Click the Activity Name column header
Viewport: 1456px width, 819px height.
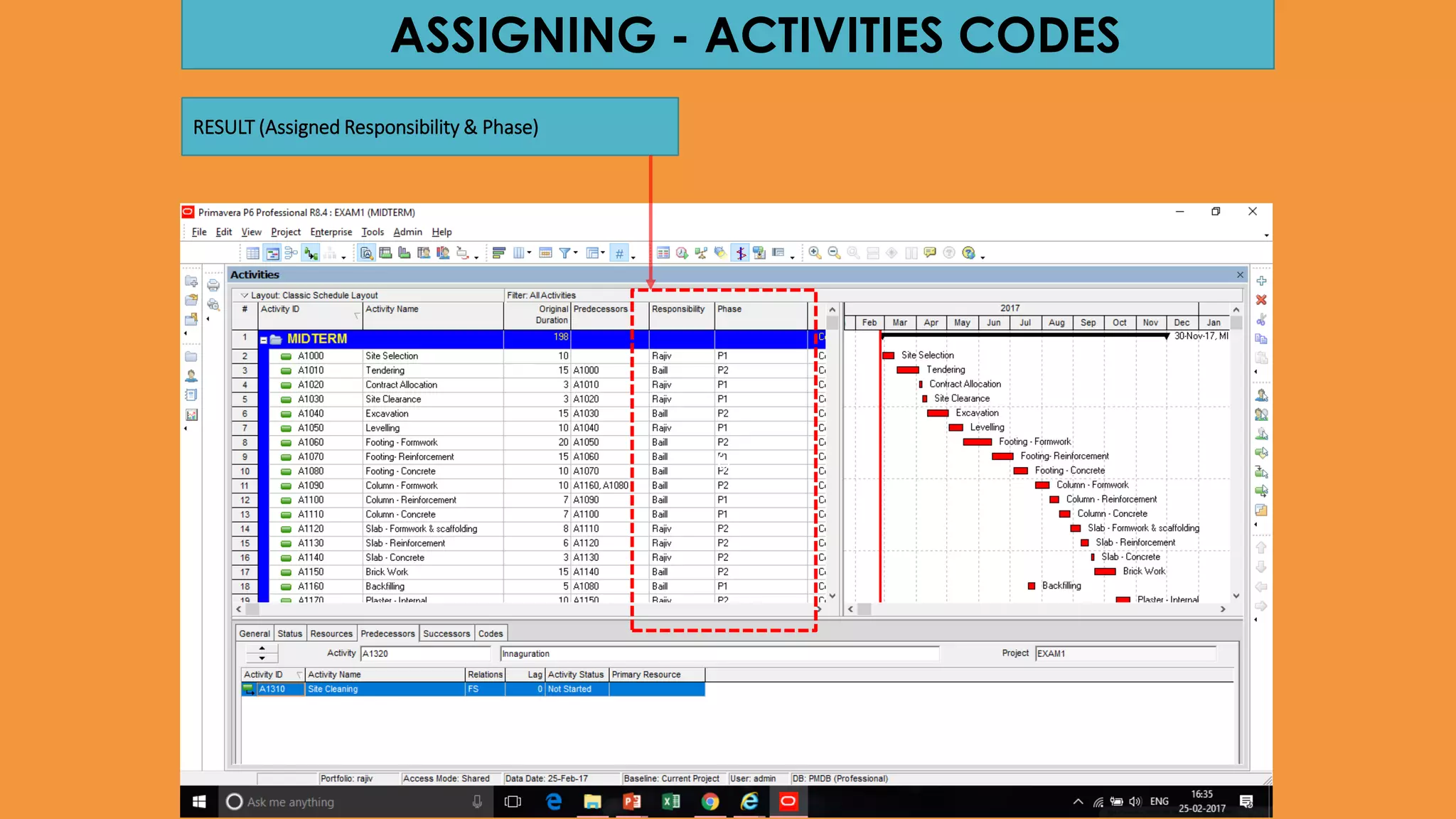pyautogui.click(x=392, y=309)
